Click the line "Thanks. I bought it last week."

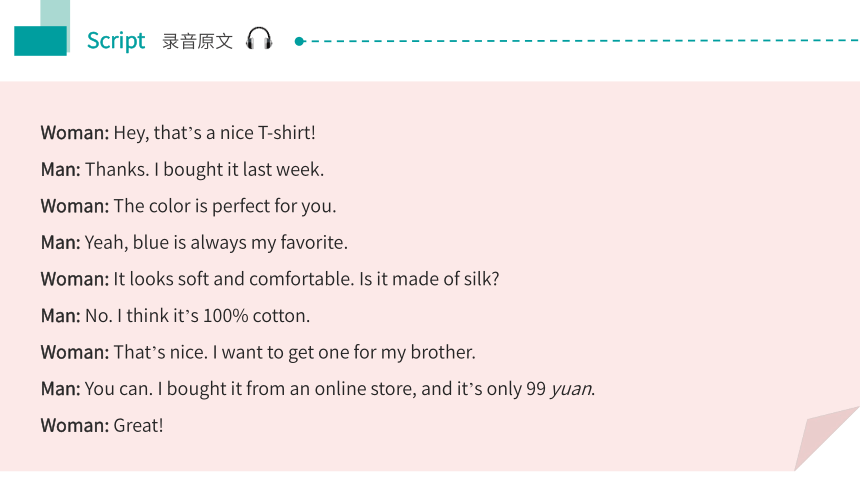pyautogui.click(x=205, y=170)
